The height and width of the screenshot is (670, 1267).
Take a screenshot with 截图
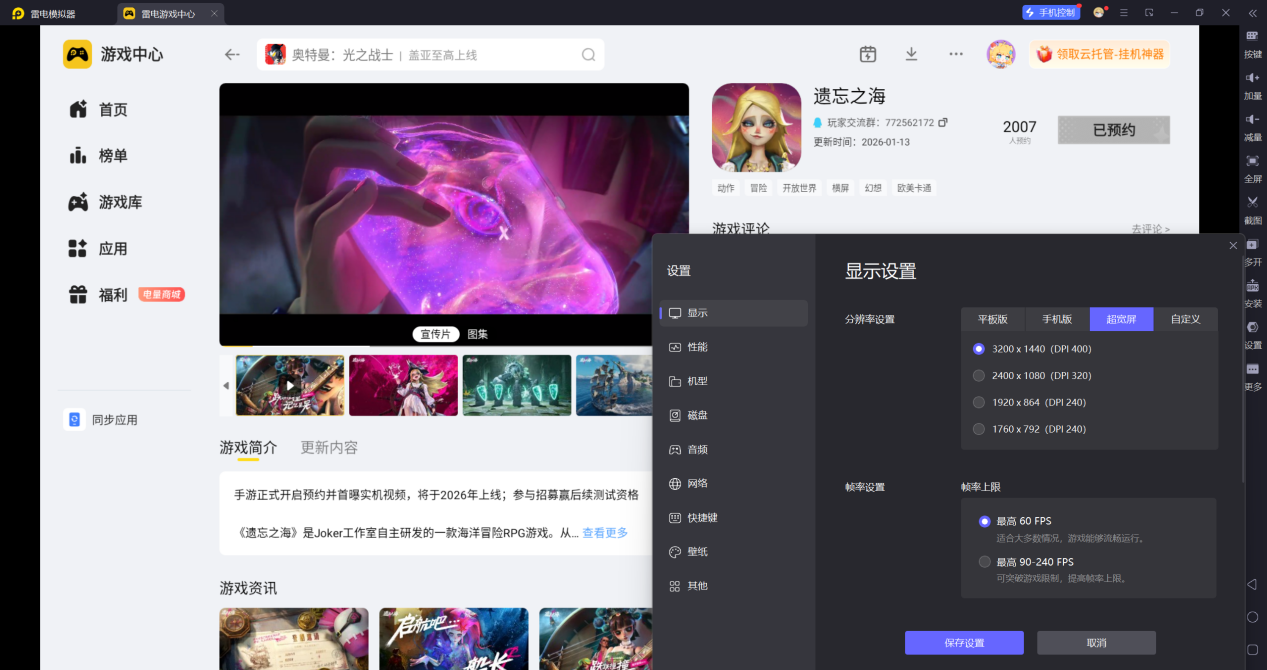tap(1252, 210)
